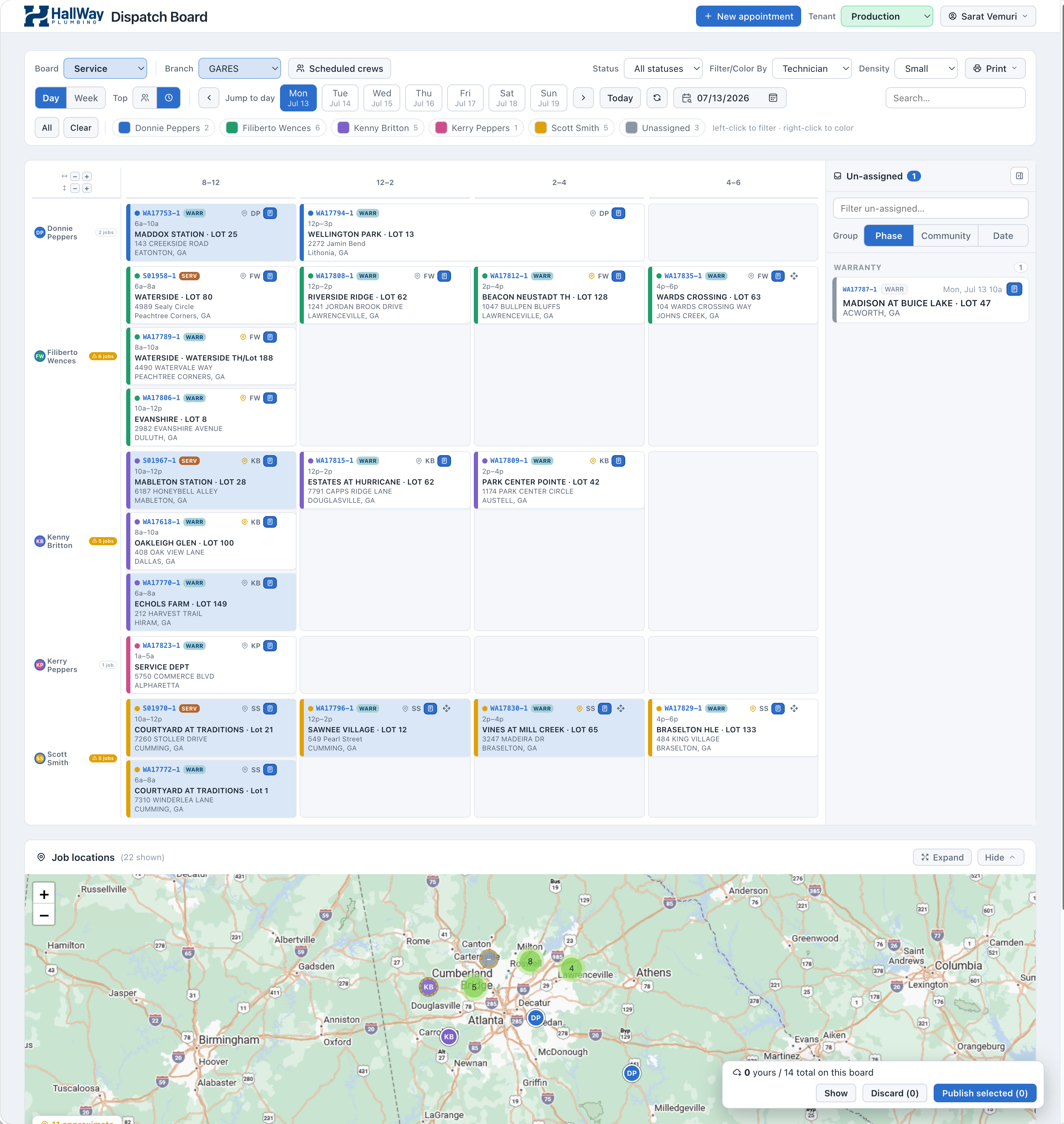Screen dimensions: 1064x1124
Task: Jump to Today
Action: point(620,97)
